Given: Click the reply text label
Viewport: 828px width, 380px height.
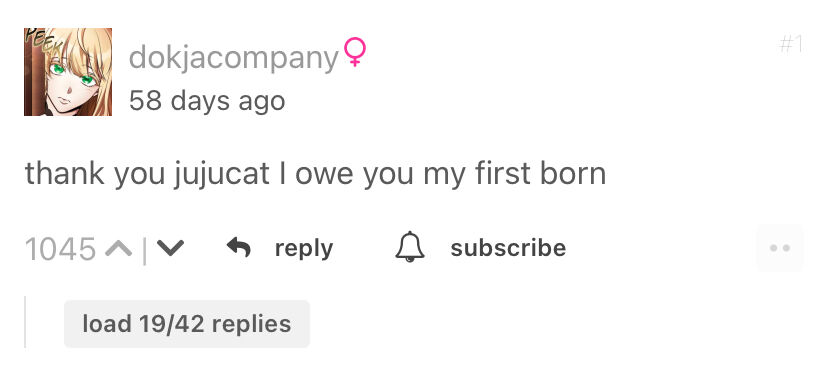Looking at the screenshot, I should pos(304,248).
